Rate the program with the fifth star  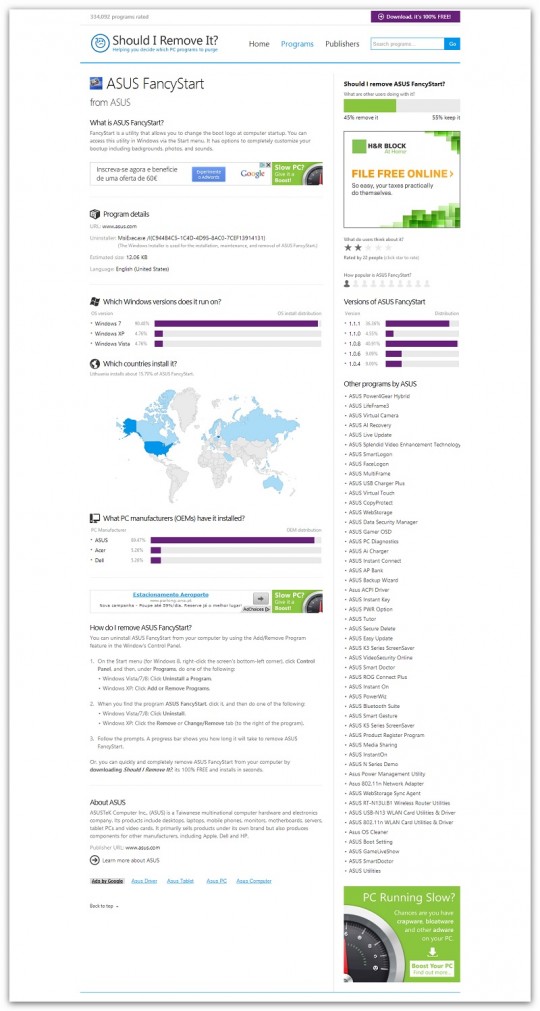tap(388, 247)
